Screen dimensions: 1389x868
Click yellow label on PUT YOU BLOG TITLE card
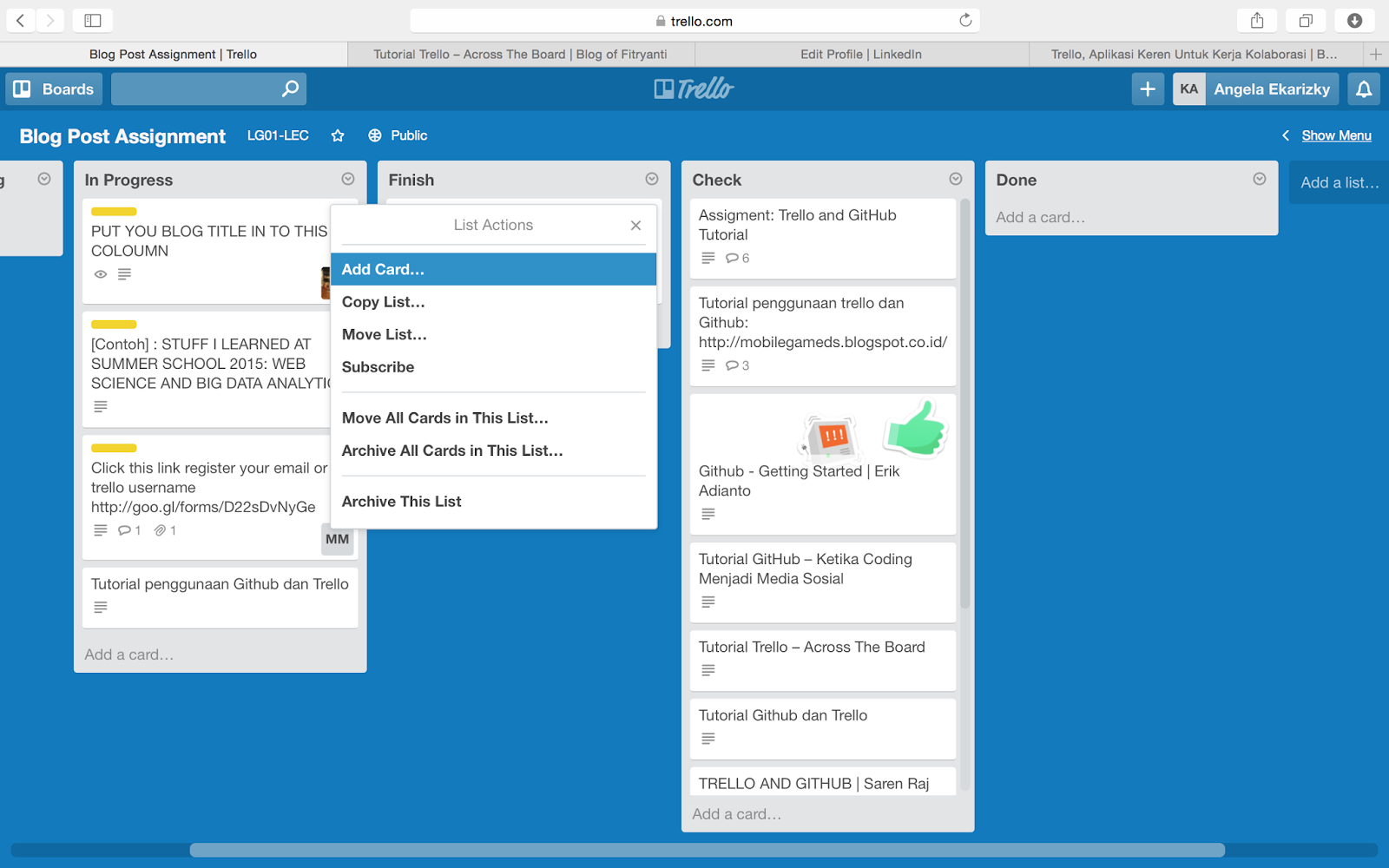coord(114,212)
